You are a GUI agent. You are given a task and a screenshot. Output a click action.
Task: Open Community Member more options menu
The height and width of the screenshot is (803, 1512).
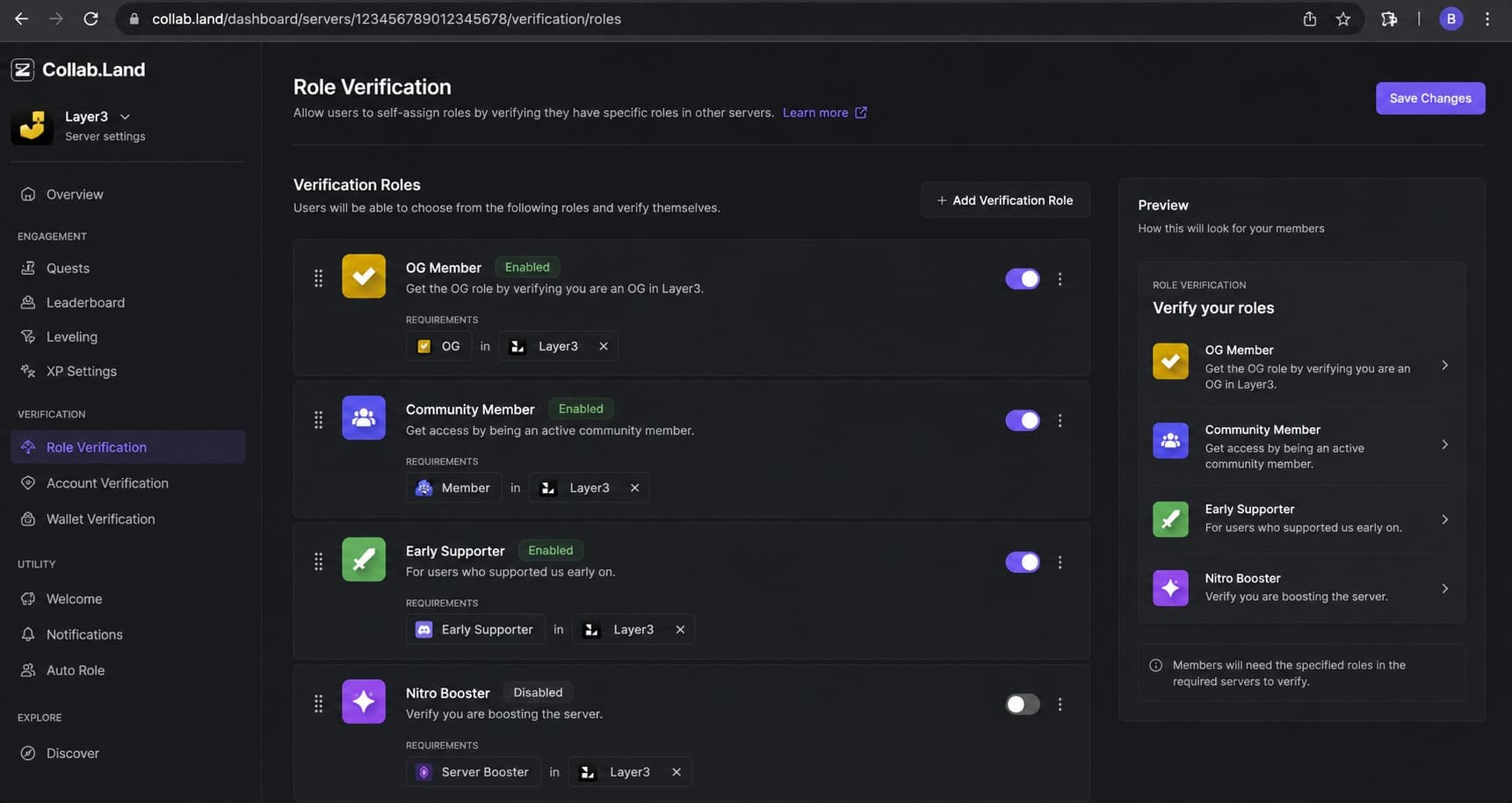point(1060,421)
